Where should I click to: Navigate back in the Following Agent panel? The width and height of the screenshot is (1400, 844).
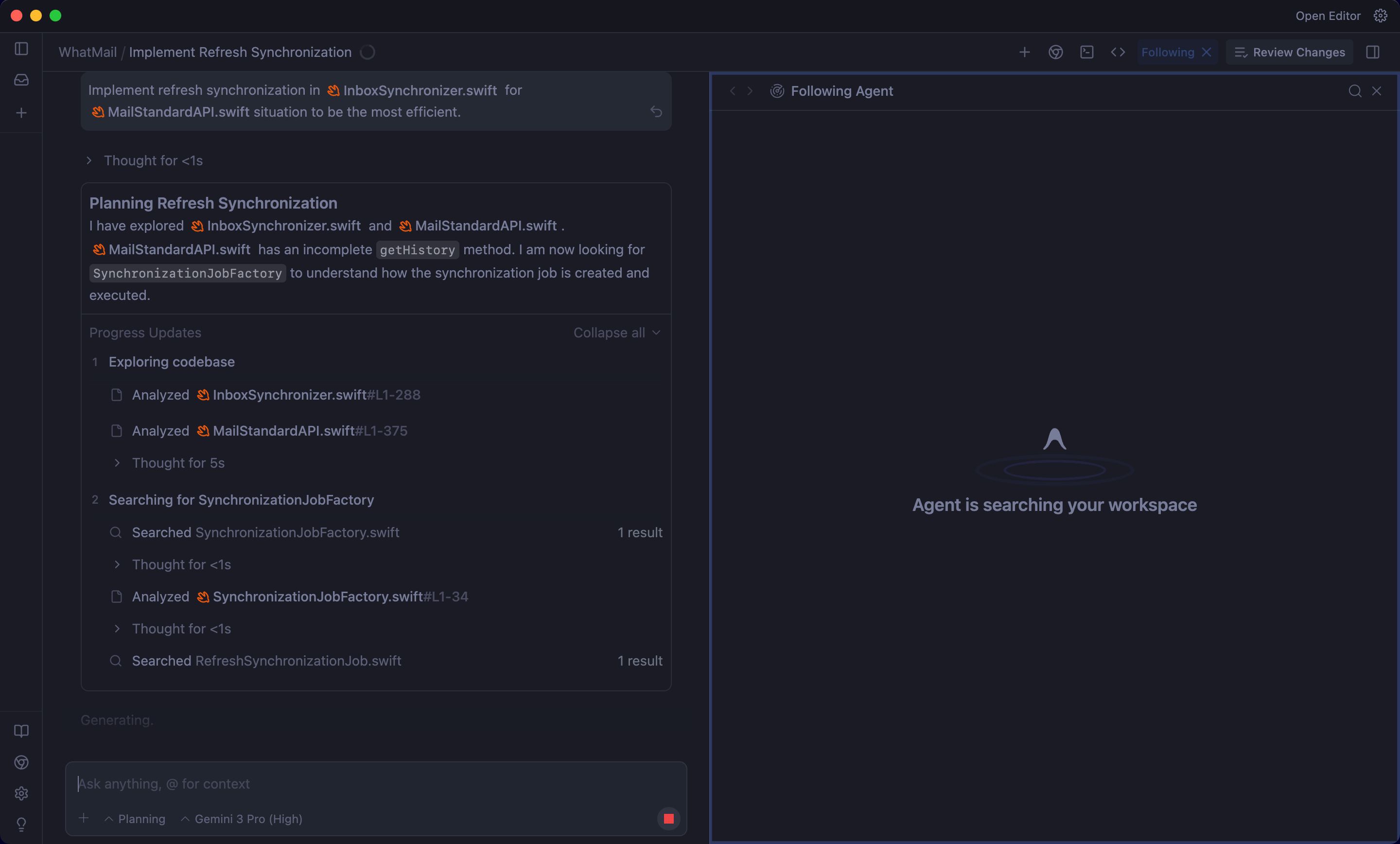[x=733, y=91]
